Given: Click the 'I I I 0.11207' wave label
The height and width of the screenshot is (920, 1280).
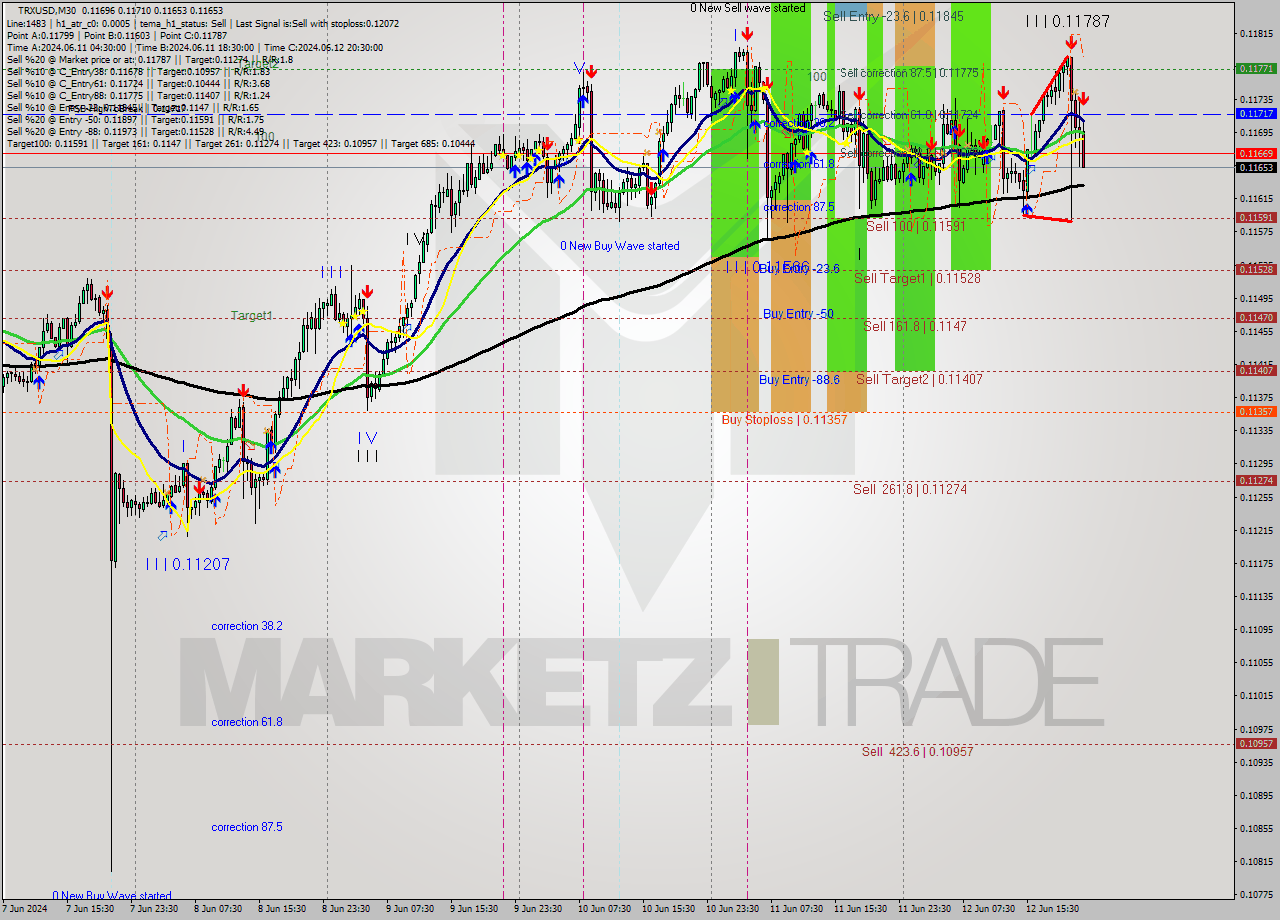Looking at the screenshot, I should click(x=188, y=565).
